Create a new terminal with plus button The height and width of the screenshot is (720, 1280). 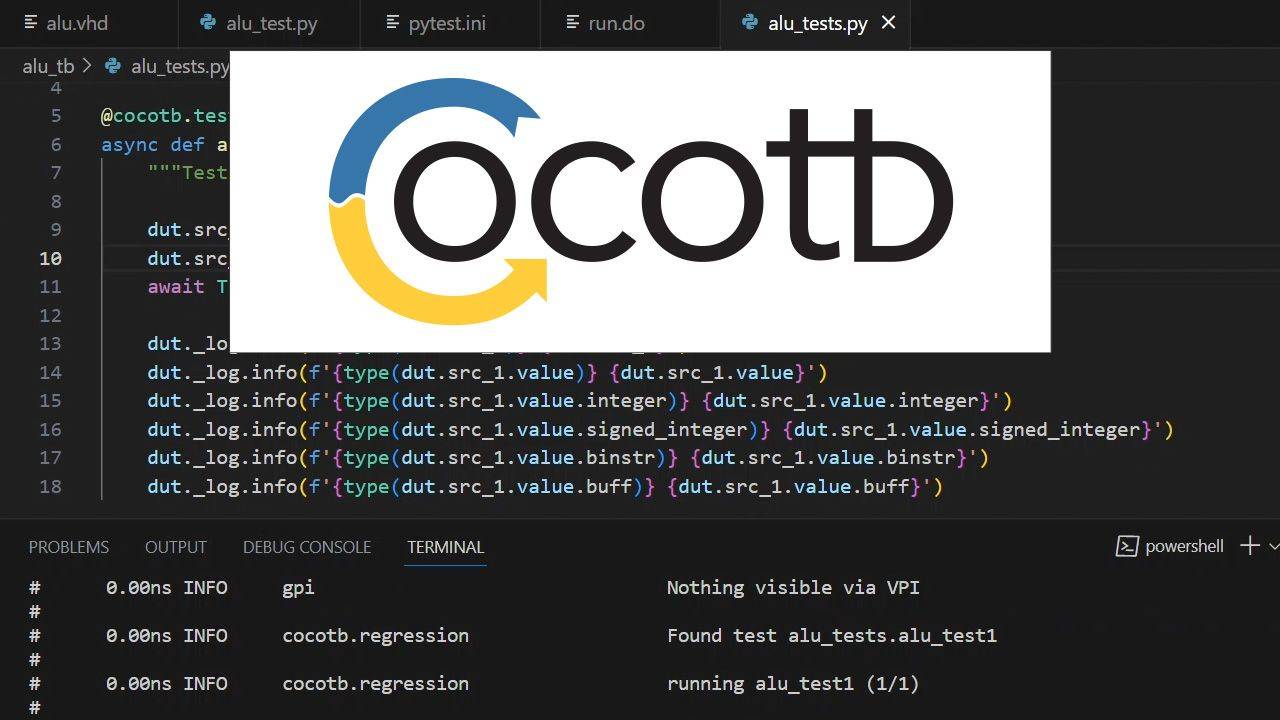(1250, 546)
